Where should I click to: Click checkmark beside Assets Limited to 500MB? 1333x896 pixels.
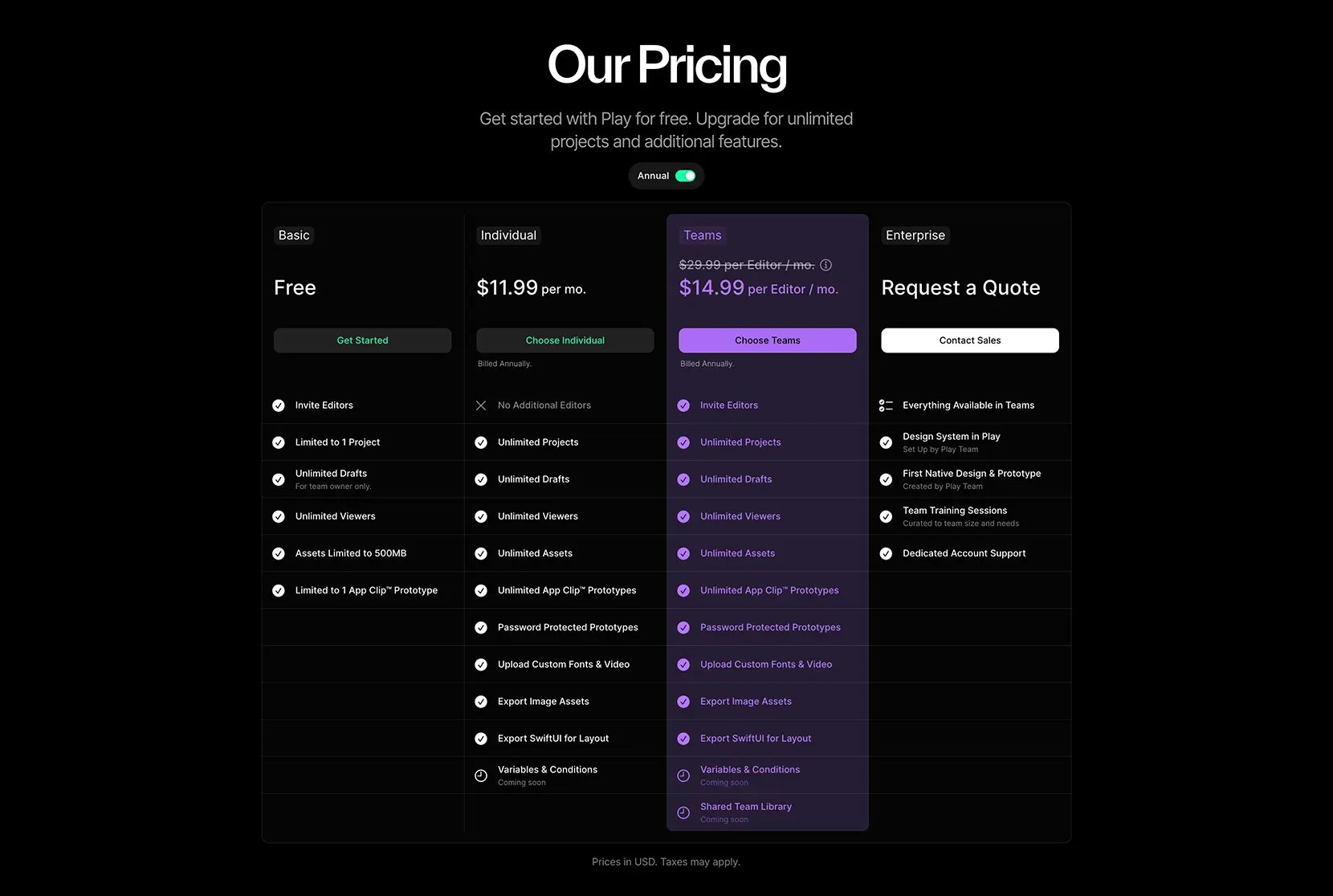click(279, 553)
